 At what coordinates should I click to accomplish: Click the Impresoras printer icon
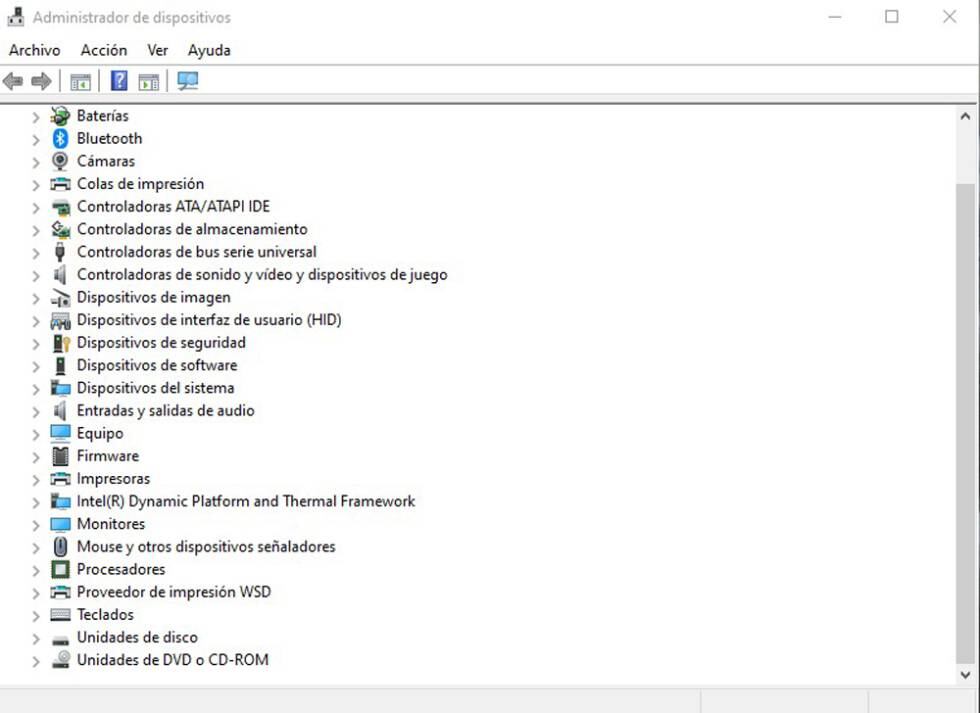[60, 478]
